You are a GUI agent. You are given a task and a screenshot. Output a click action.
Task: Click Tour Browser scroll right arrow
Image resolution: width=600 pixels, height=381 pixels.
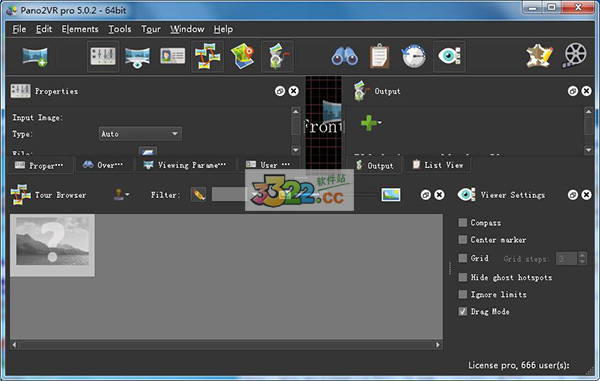[438, 345]
